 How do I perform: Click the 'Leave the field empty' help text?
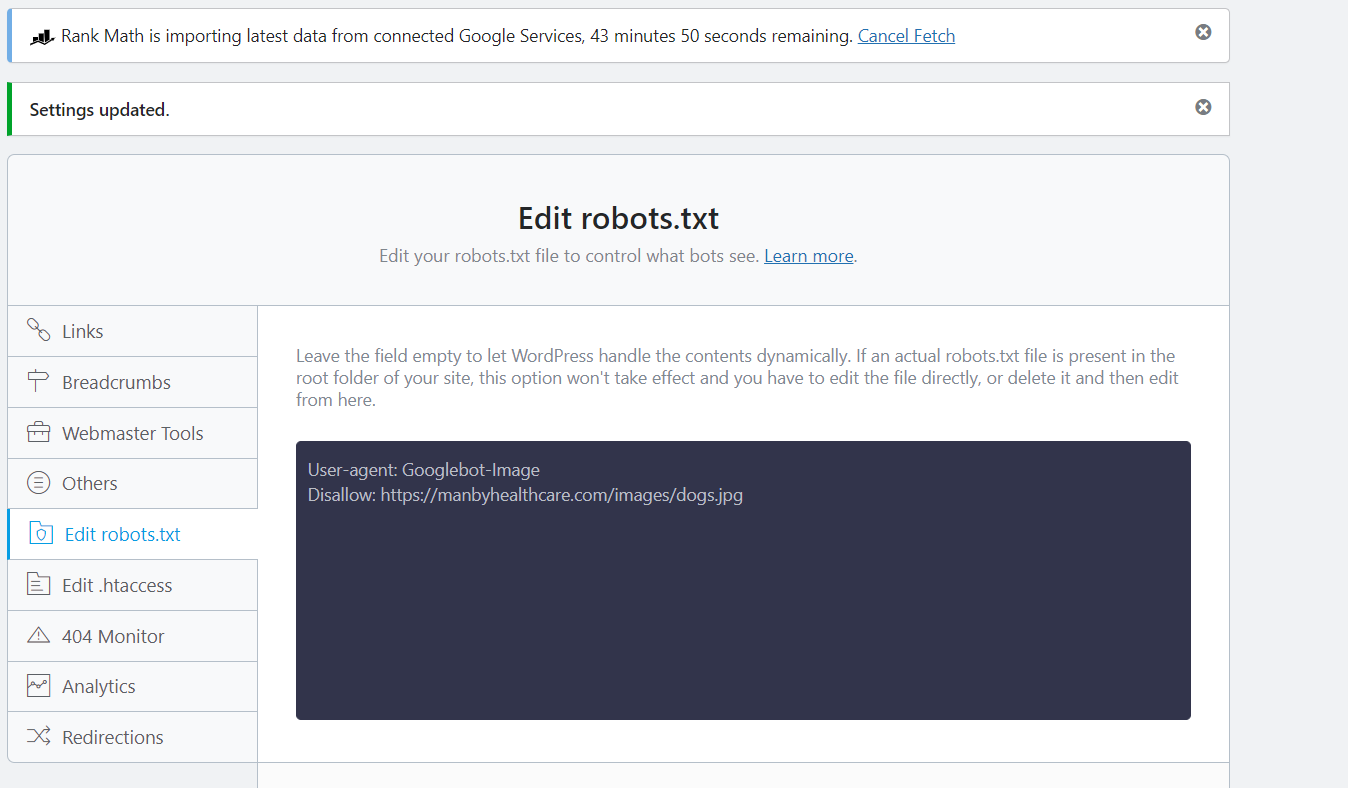click(x=737, y=378)
